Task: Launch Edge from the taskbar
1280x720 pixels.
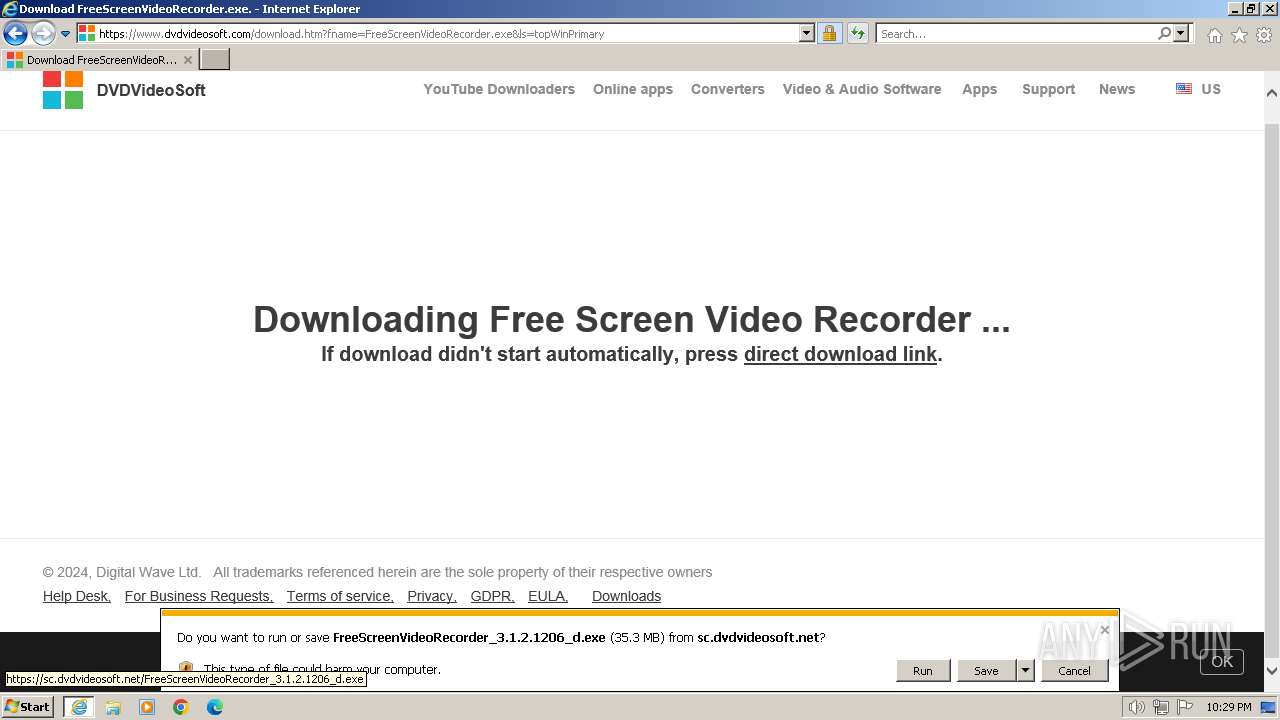Action: (215, 707)
